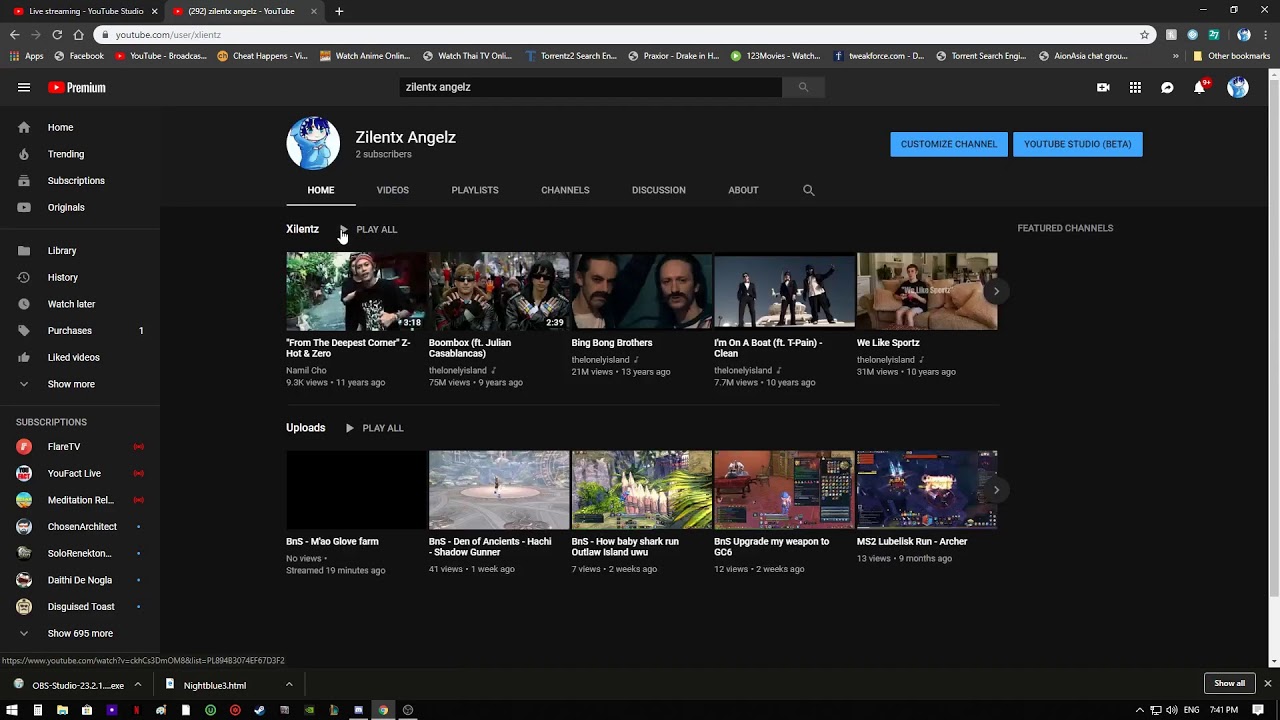Viewport: 1280px width, 720px height.
Task: Click the Originals icon in sidebar
Action: pyautogui.click(x=24, y=207)
